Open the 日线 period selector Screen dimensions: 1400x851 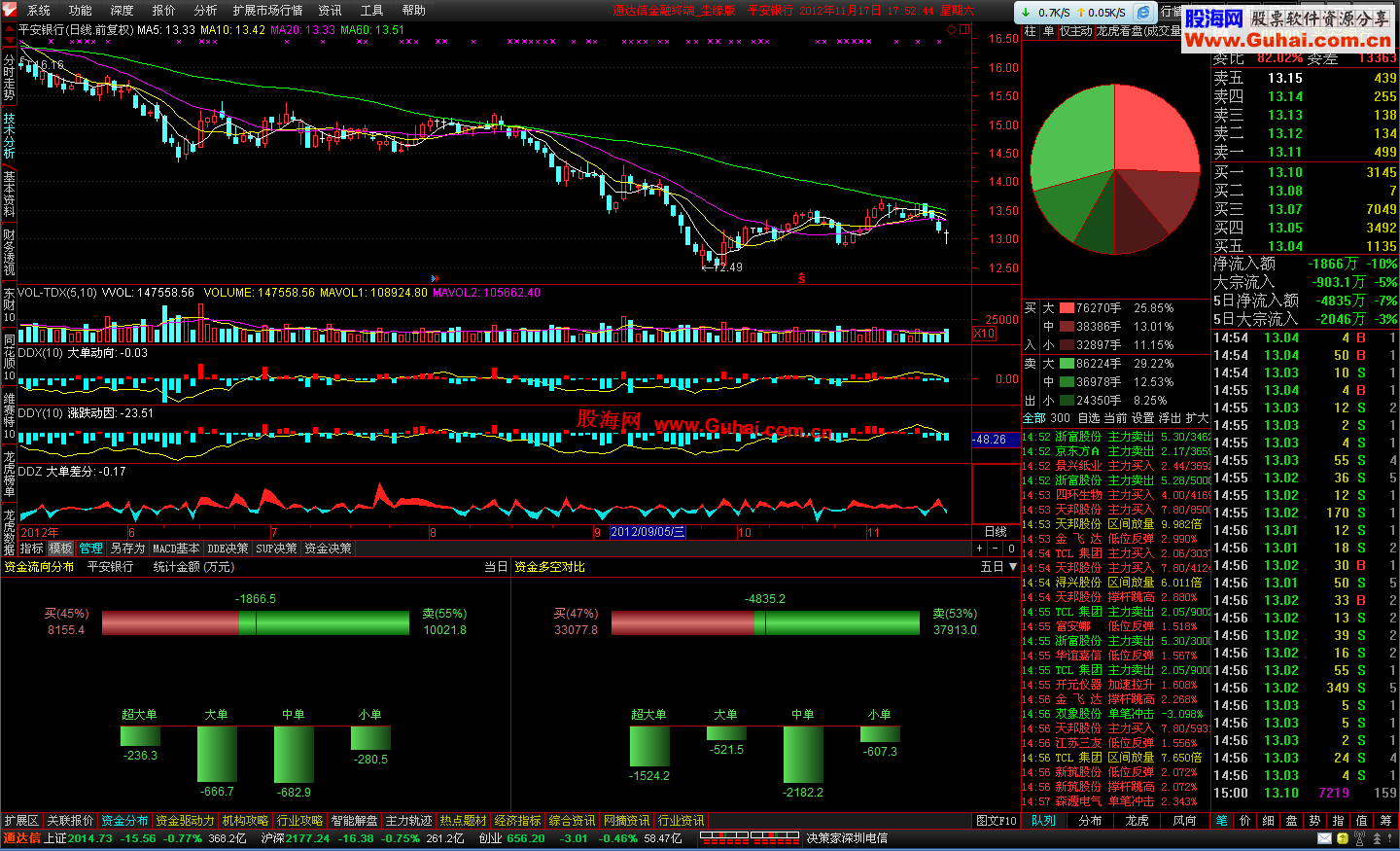[x=996, y=532]
